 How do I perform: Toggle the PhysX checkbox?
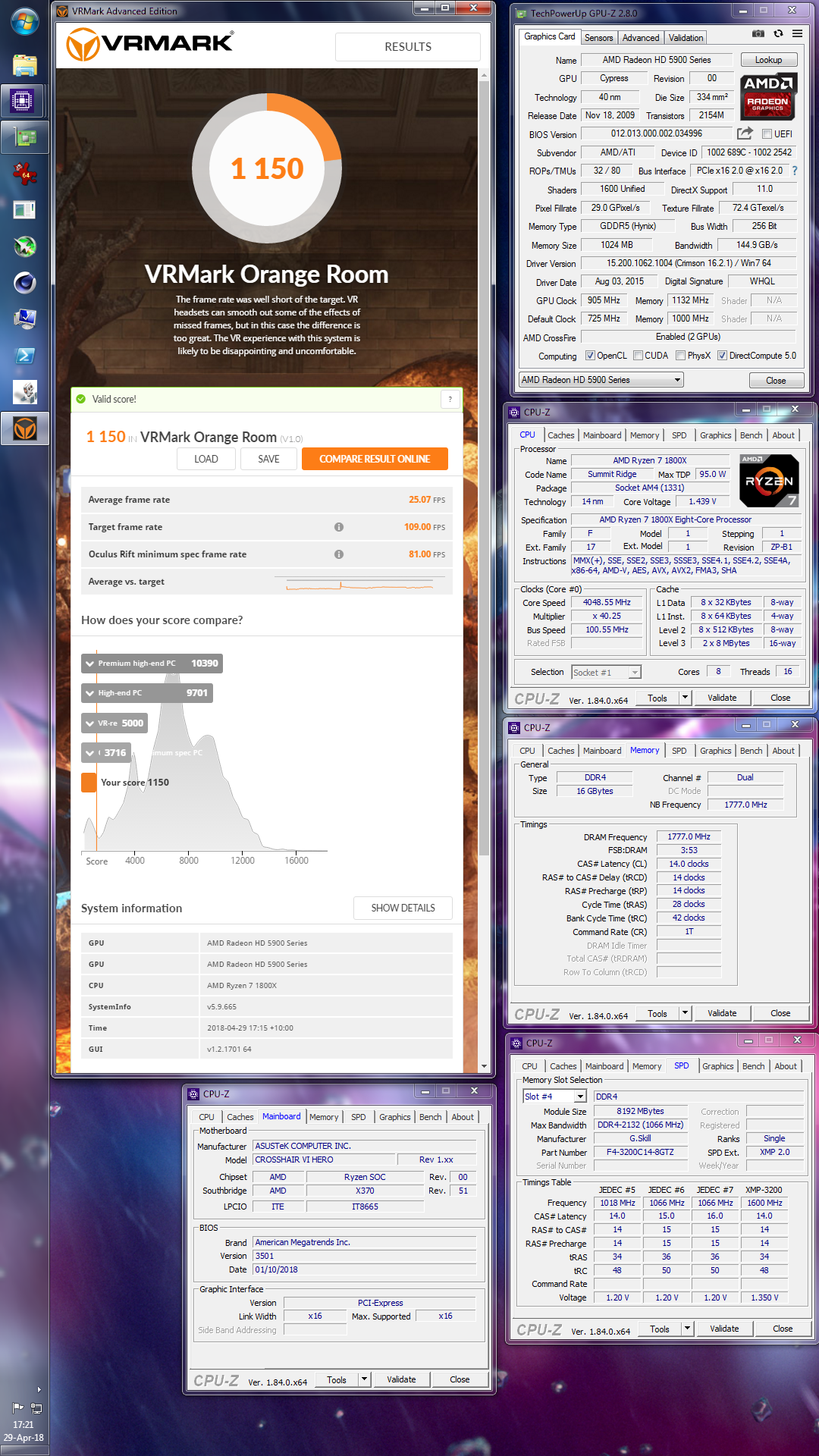681,356
